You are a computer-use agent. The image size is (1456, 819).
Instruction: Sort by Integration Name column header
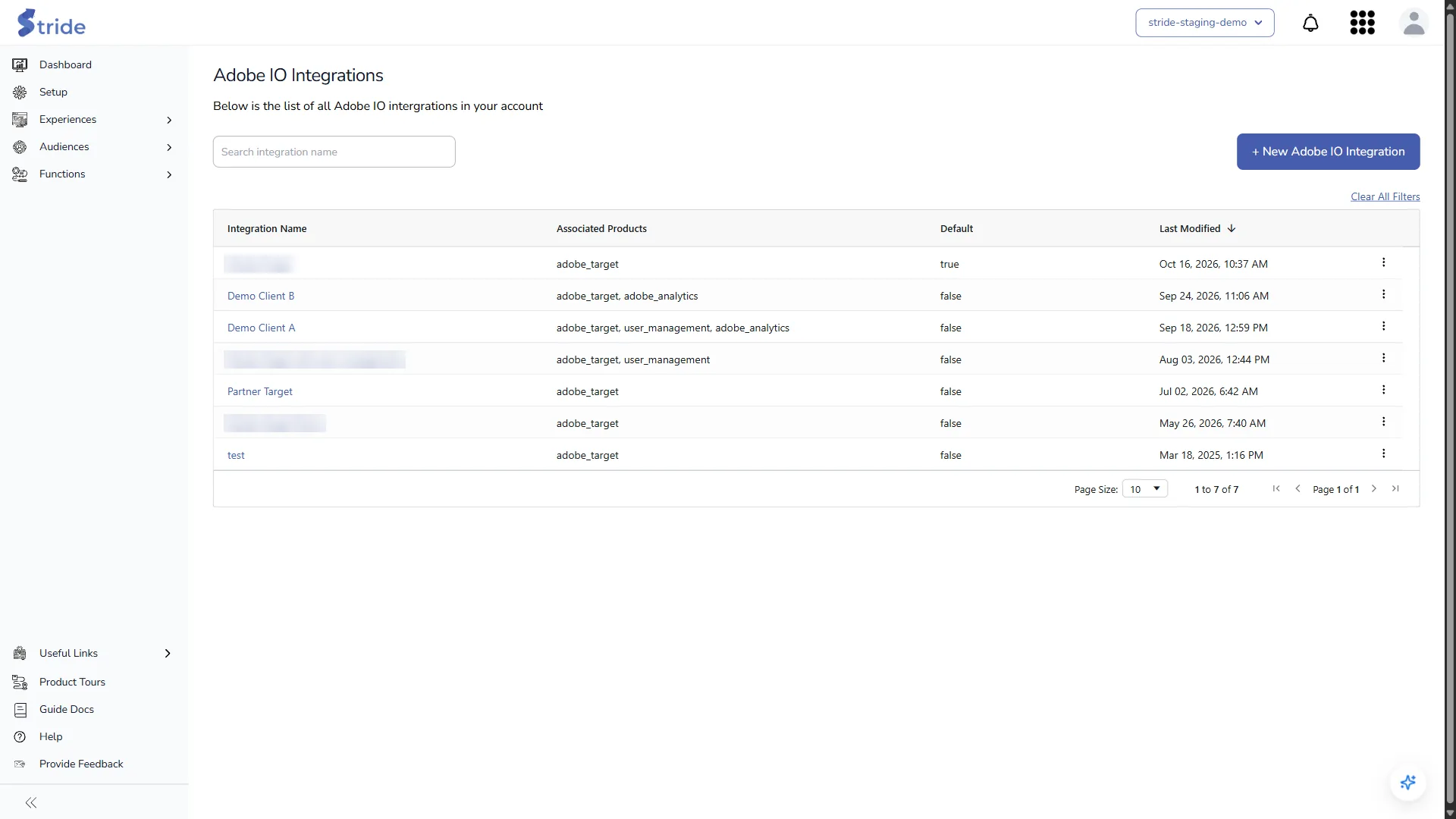click(267, 228)
